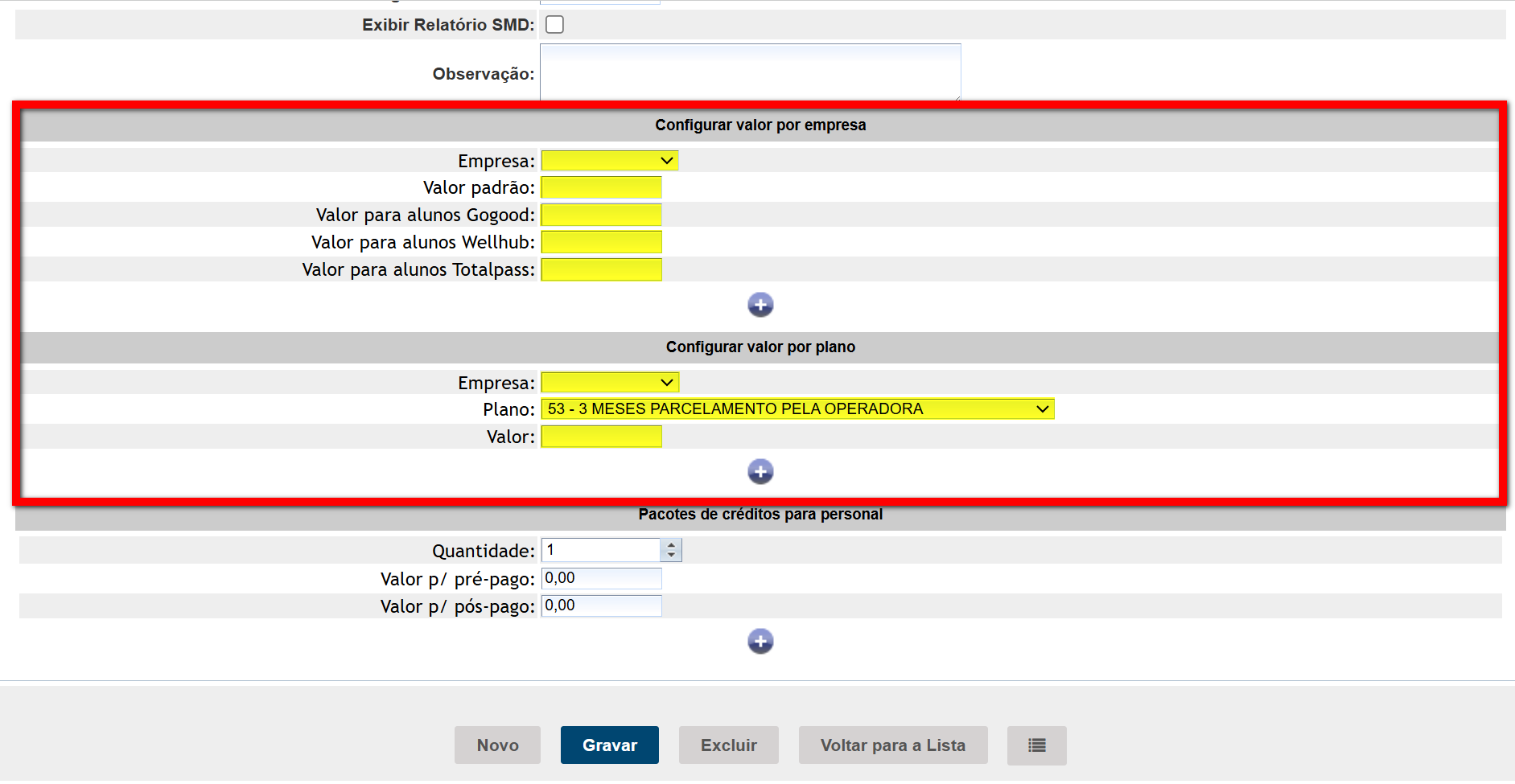Select the Valor para alunos Gogood field
The height and width of the screenshot is (784, 1515).
[601, 215]
